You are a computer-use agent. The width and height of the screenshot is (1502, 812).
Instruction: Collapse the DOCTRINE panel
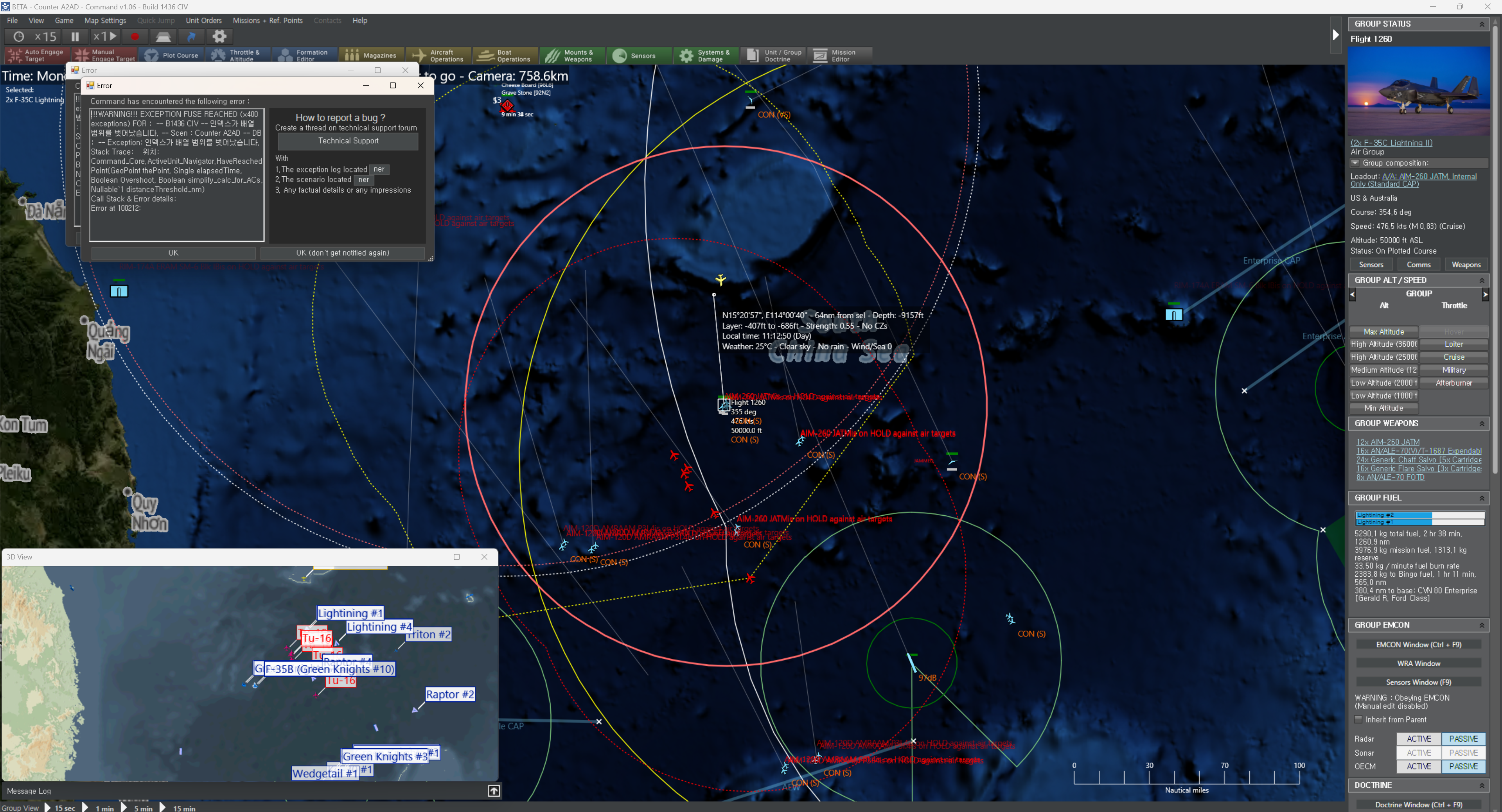point(1482,786)
